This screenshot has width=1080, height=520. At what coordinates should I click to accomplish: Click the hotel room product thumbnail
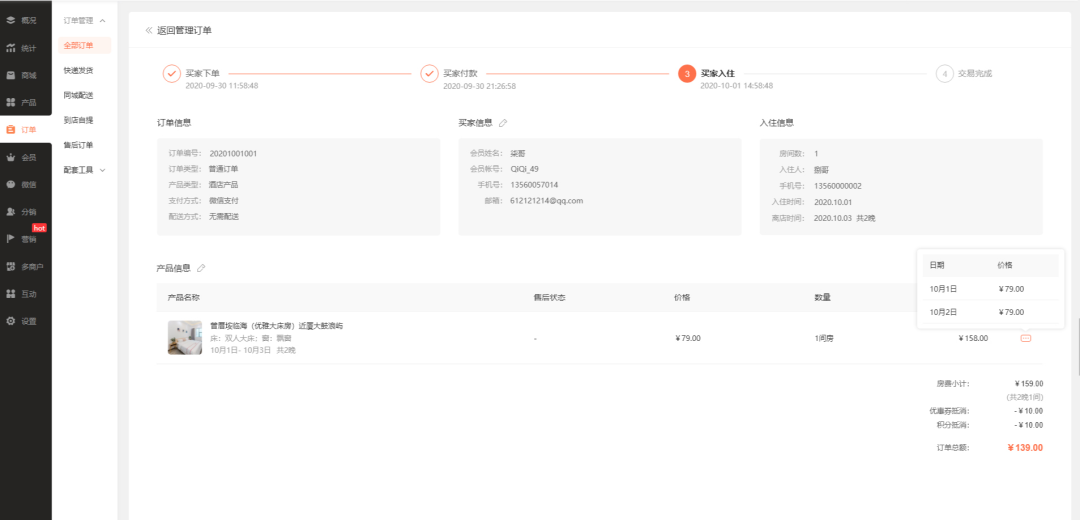(184, 337)
